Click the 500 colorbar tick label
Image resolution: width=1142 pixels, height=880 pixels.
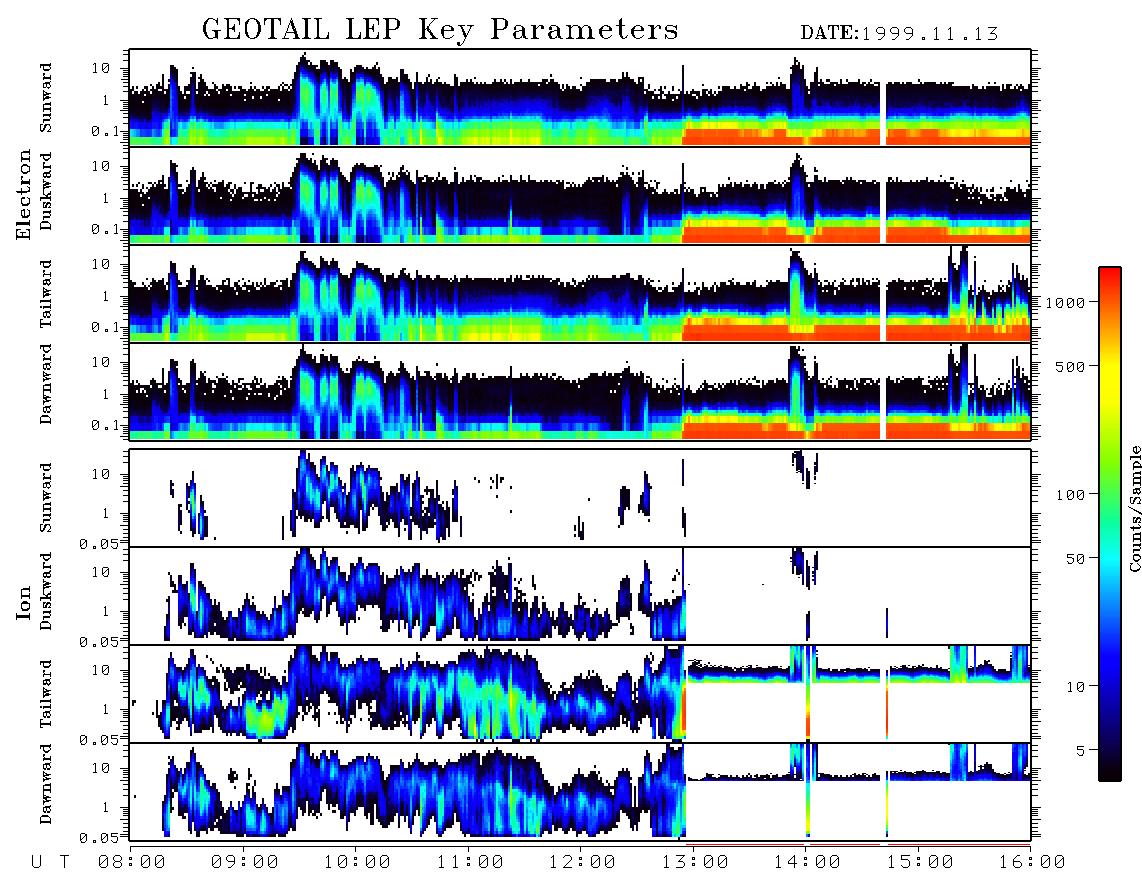(1071, 366)
